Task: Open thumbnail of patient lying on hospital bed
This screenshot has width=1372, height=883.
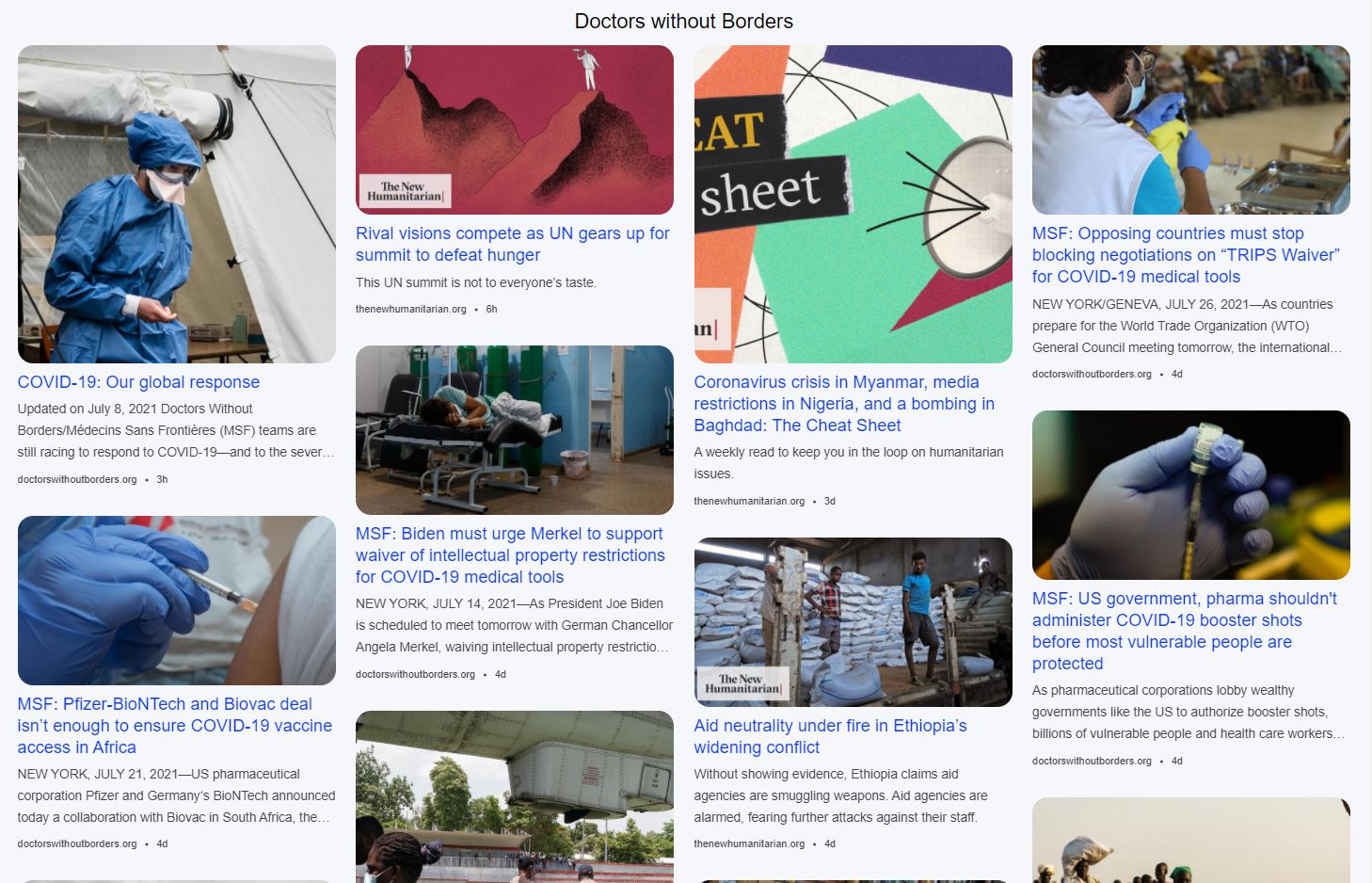Action: click(515, 430)
